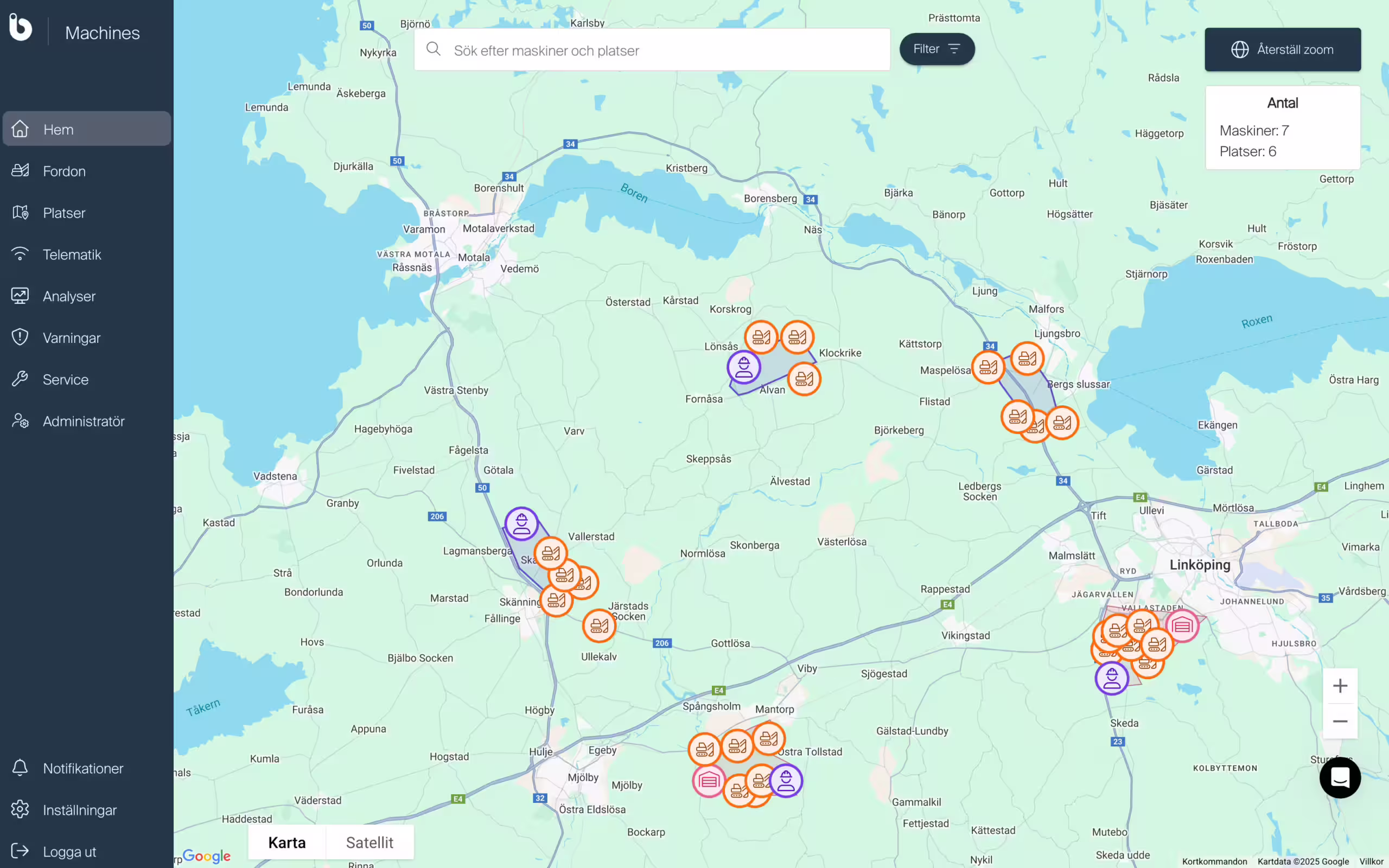This screenshot has width=1389, height=868.
Task: Open the Varningar page
Action: tap(71, 337)
